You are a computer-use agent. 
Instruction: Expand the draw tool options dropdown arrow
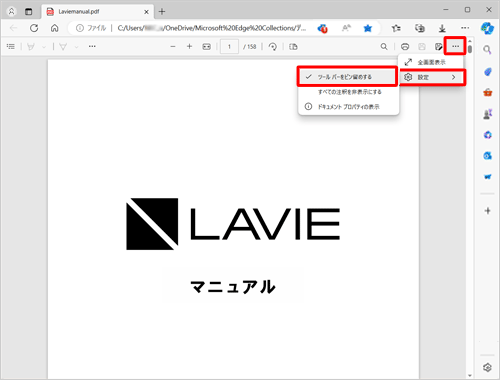pyautogui.click(x=76, y=47)
